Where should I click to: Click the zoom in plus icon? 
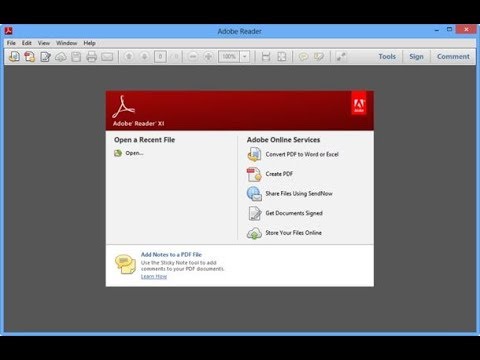click(208, 57)
